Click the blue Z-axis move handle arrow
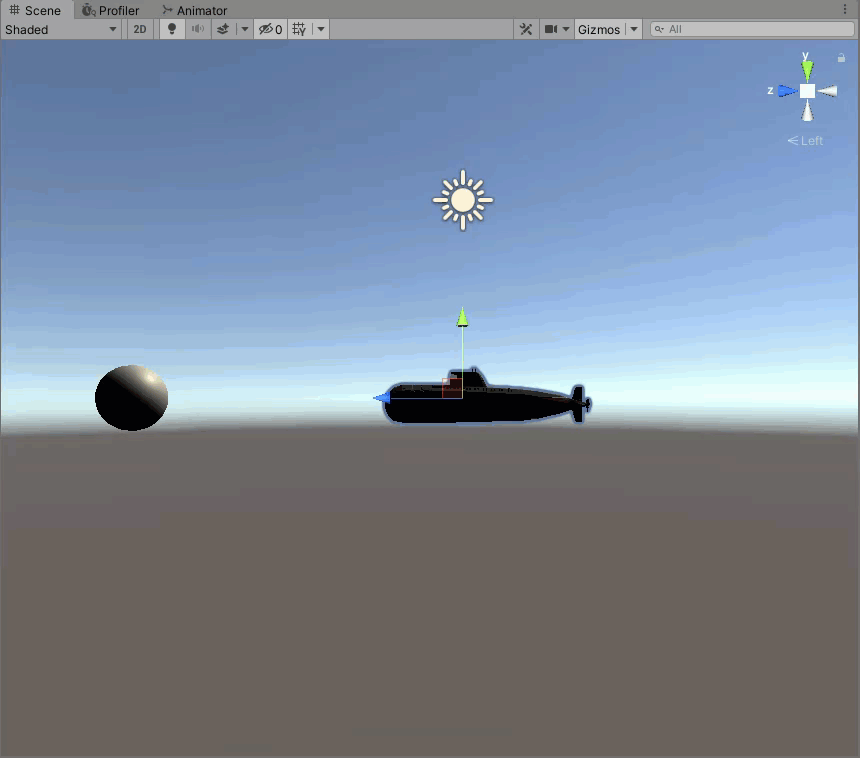Screen dimensions: 860x758 point(382,398)
